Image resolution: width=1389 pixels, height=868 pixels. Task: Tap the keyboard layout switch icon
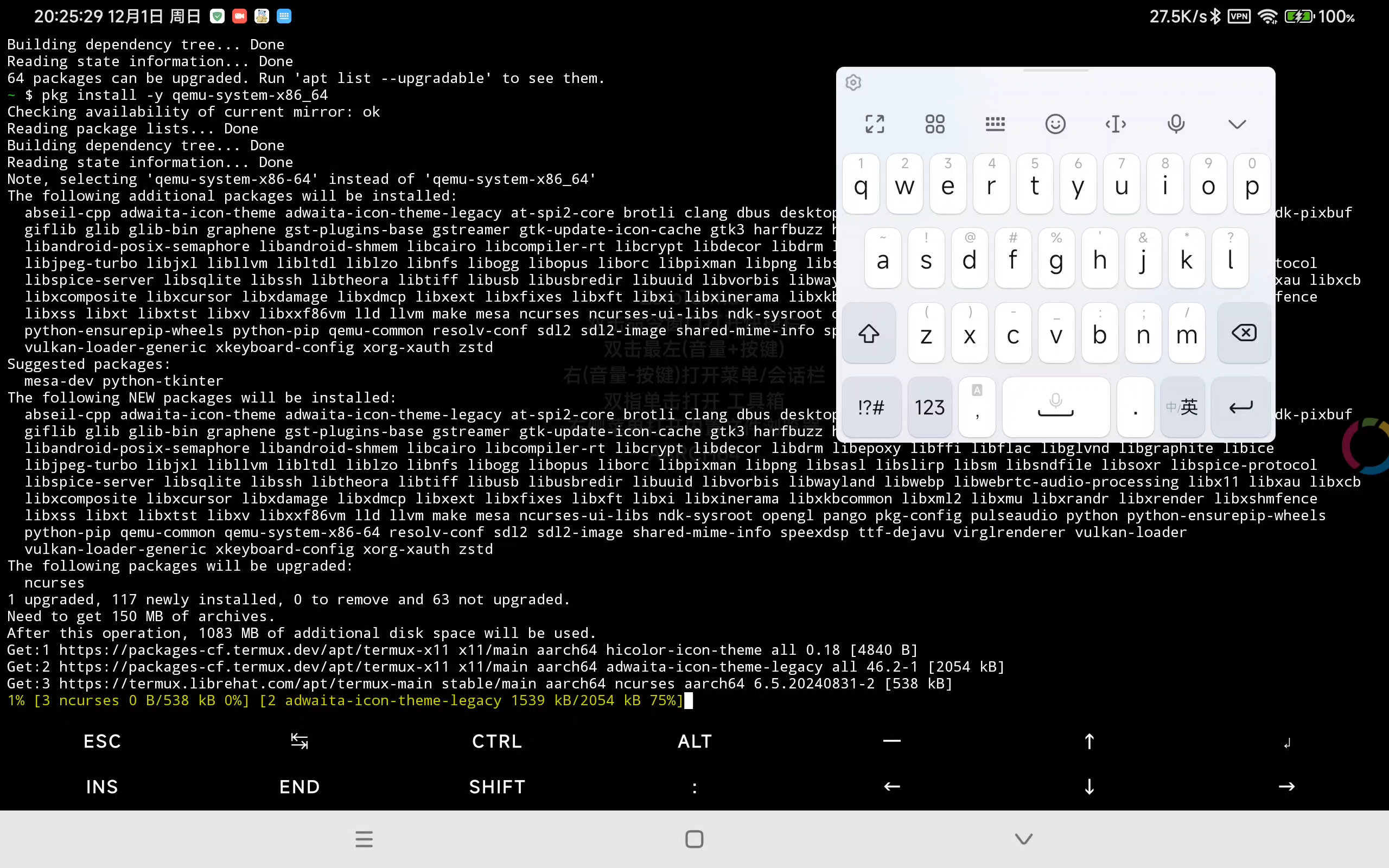[995, 124]
